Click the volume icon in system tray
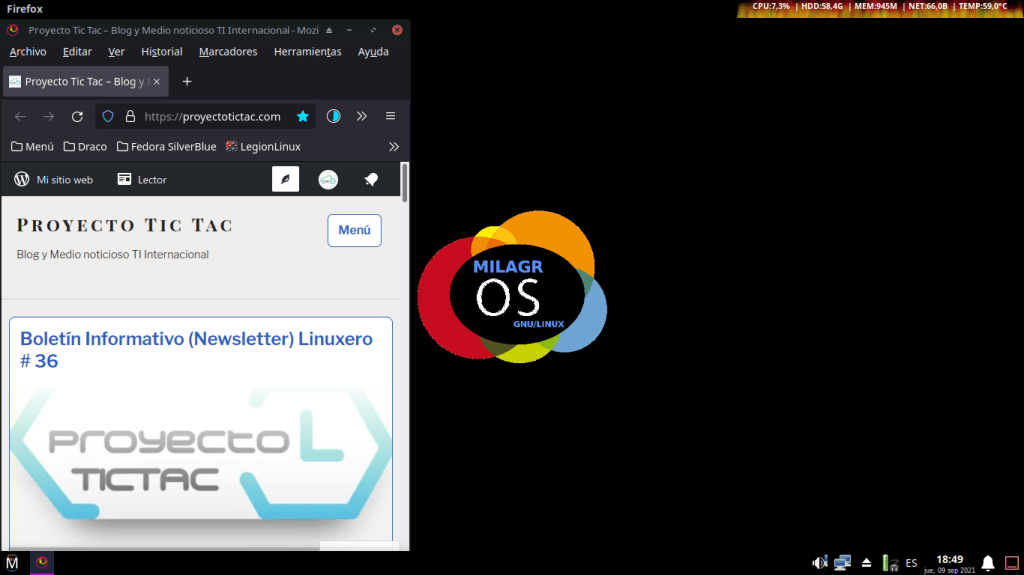Viewport: 1024px width, 575px height. click(x=819, y=563)
